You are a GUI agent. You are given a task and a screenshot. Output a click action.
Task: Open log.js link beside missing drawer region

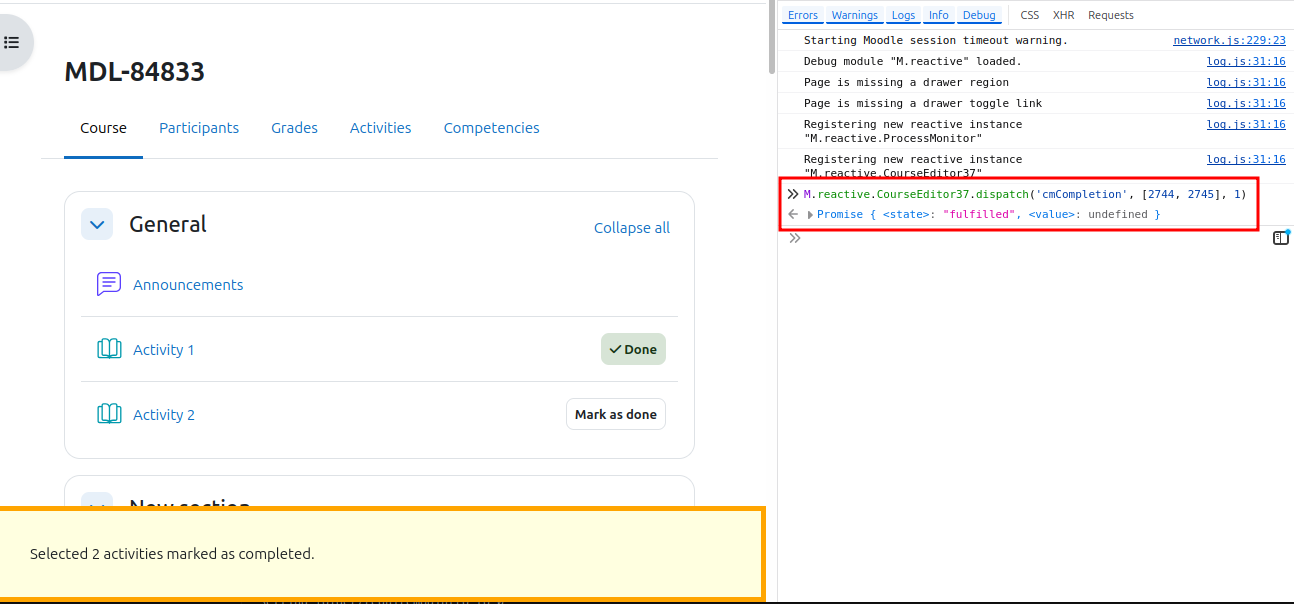pos(1246,83)
